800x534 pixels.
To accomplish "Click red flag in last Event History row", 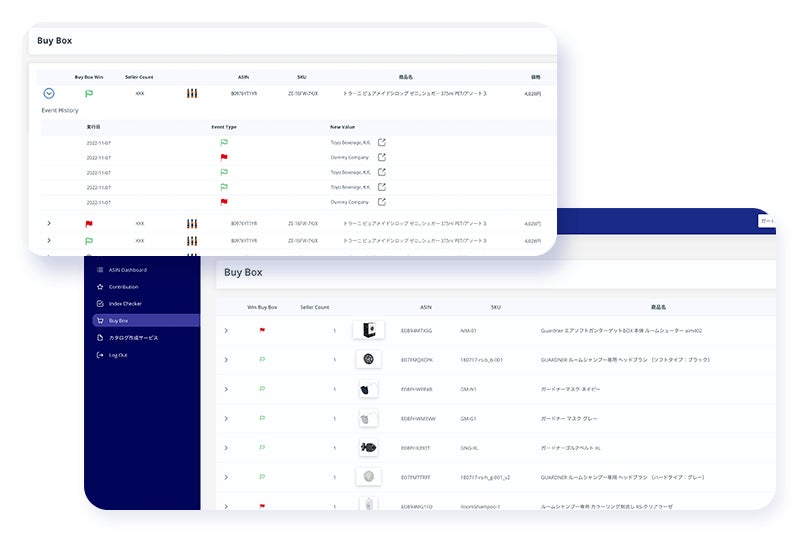I will [224, 202].
